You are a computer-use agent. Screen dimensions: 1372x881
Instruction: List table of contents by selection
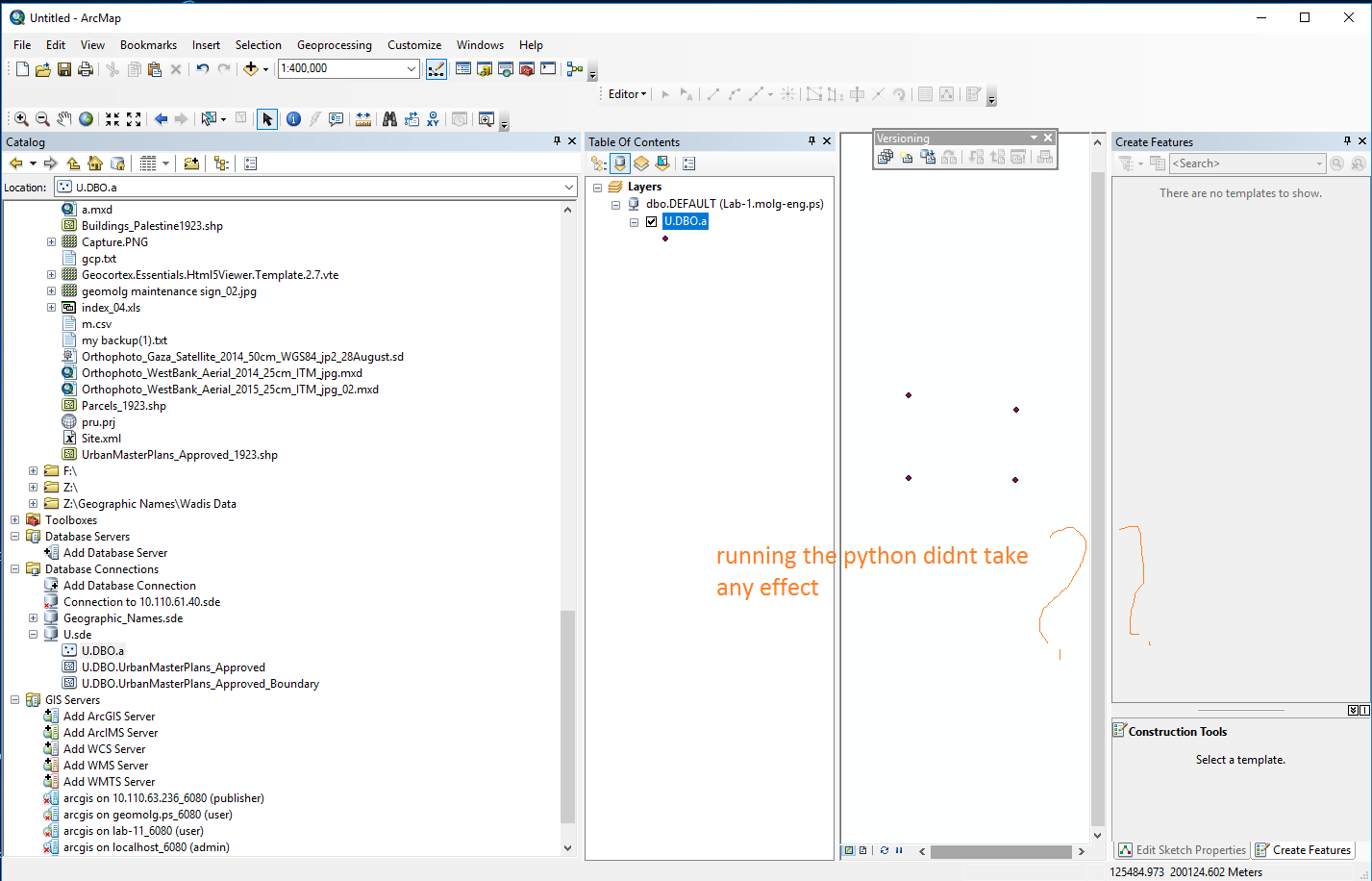[x=662, y=164]
